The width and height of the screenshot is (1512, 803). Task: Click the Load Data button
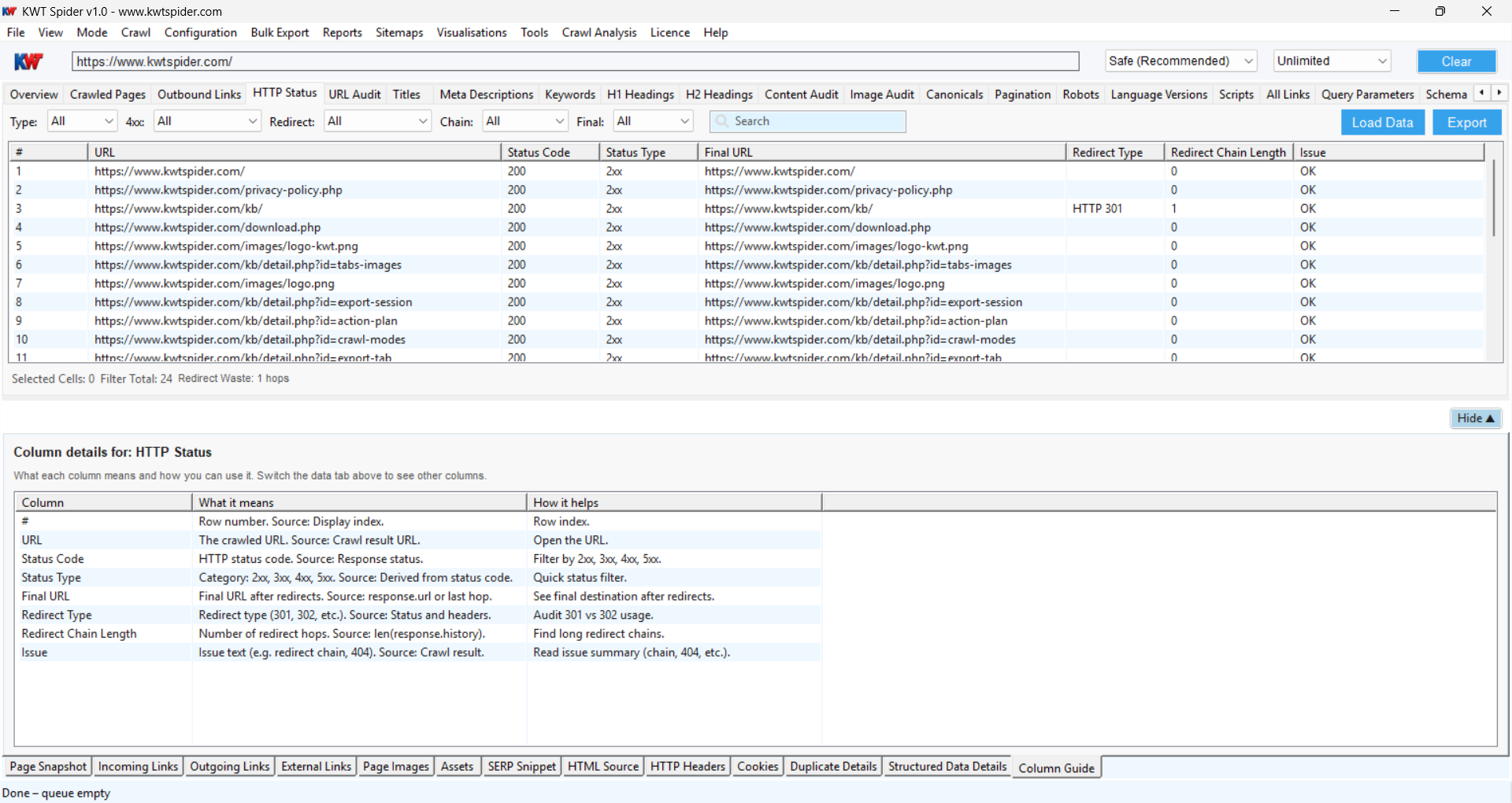1382,122
